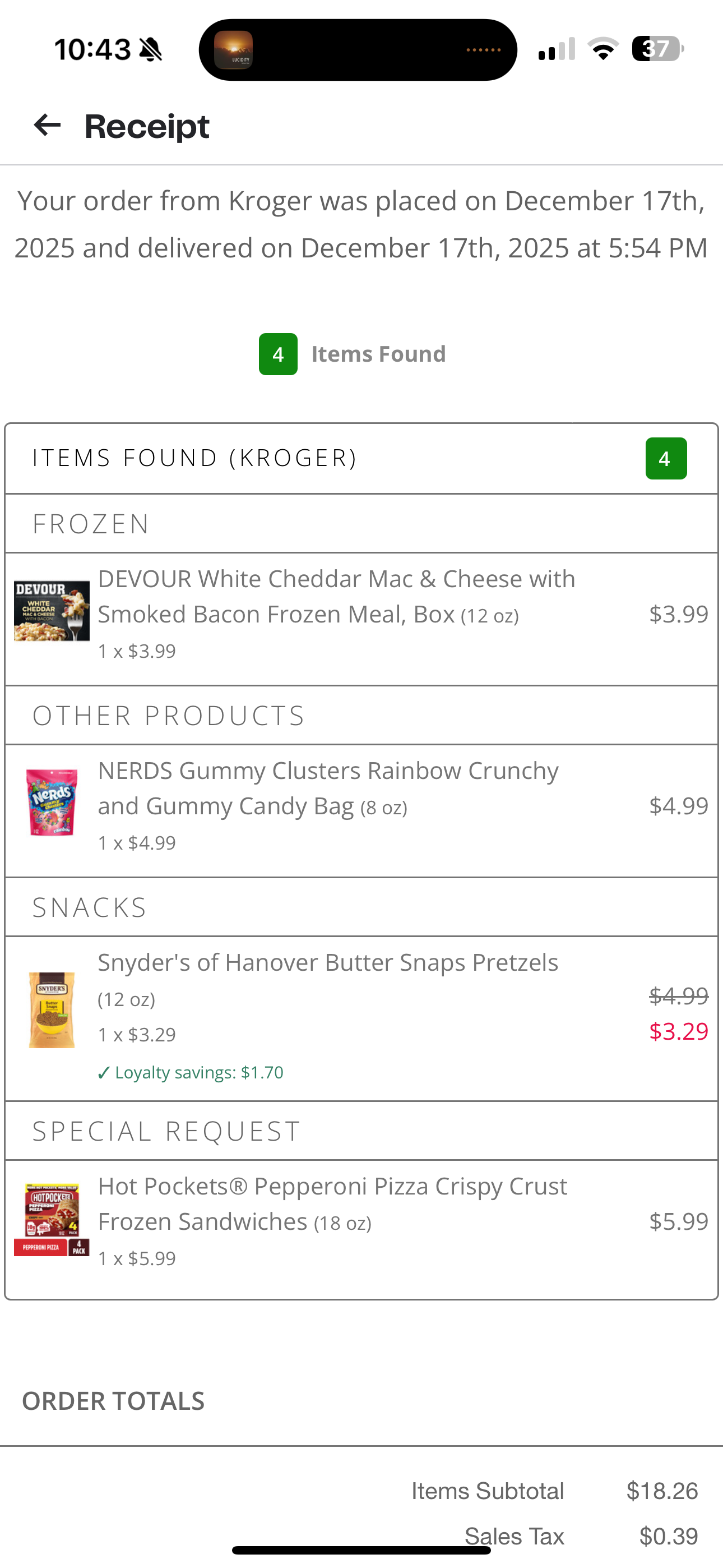Tap the Wi-Fi status icon

602,49
